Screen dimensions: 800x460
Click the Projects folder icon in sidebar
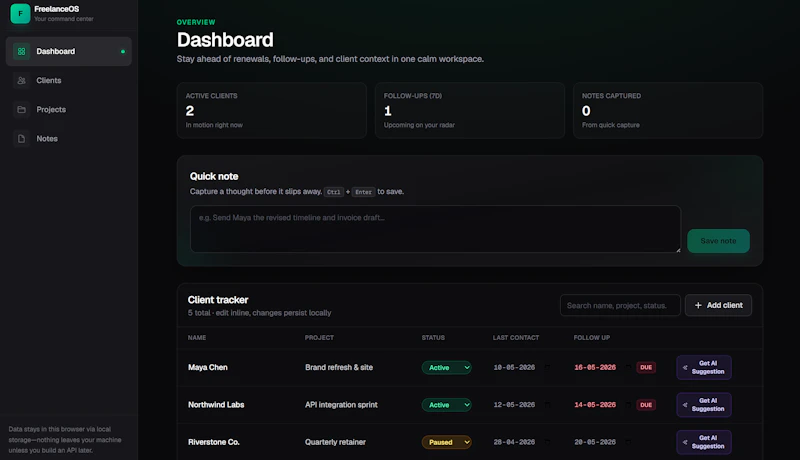click(x=21, y=110)
